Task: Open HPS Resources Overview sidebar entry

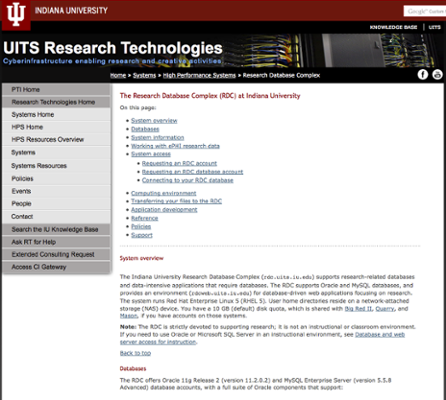Action: (56, 139)
